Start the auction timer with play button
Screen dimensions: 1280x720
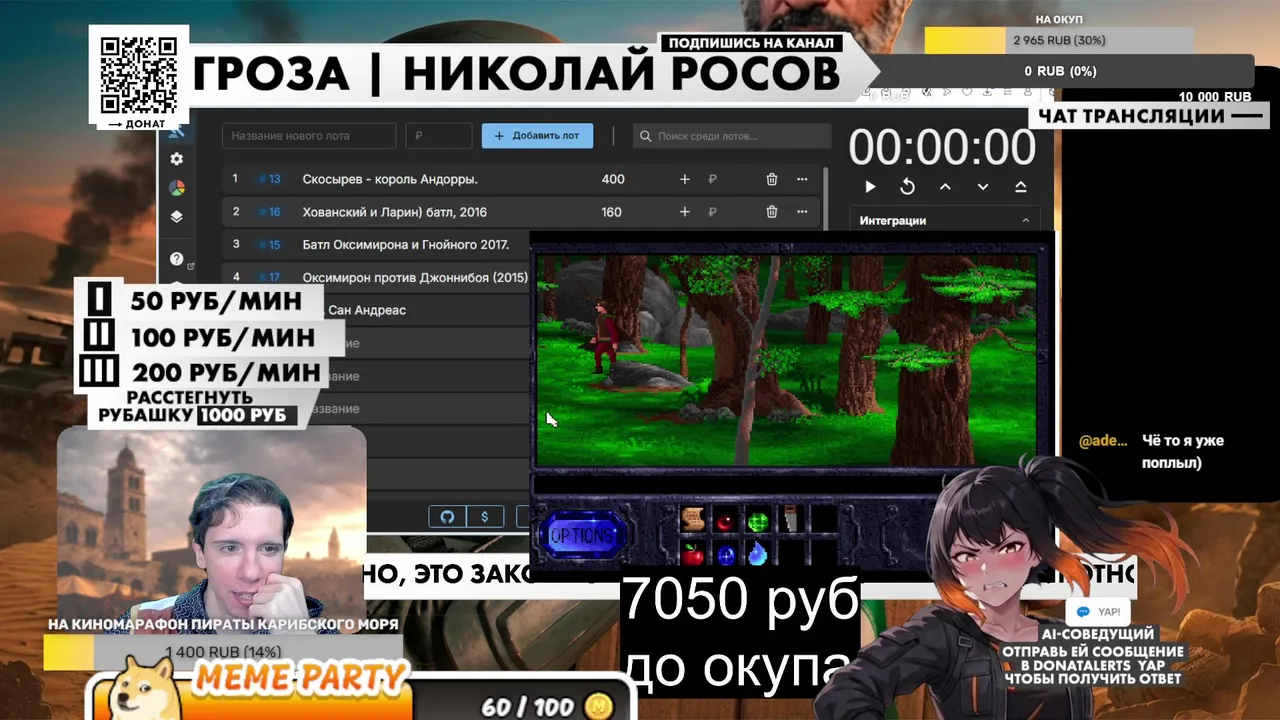click(870, 187)
